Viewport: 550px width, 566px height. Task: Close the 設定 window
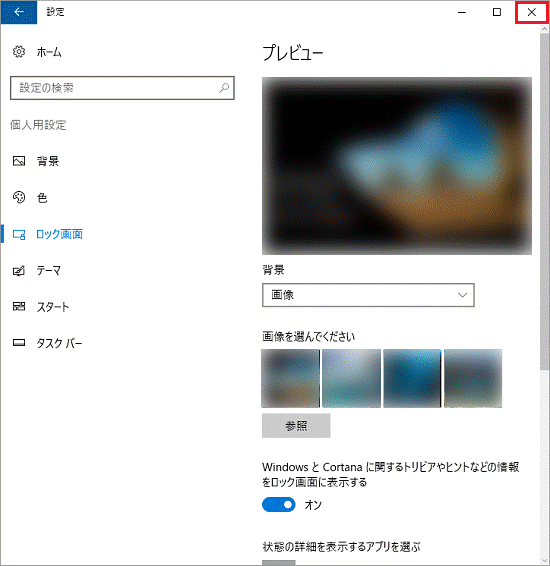[x=532, y=12]
